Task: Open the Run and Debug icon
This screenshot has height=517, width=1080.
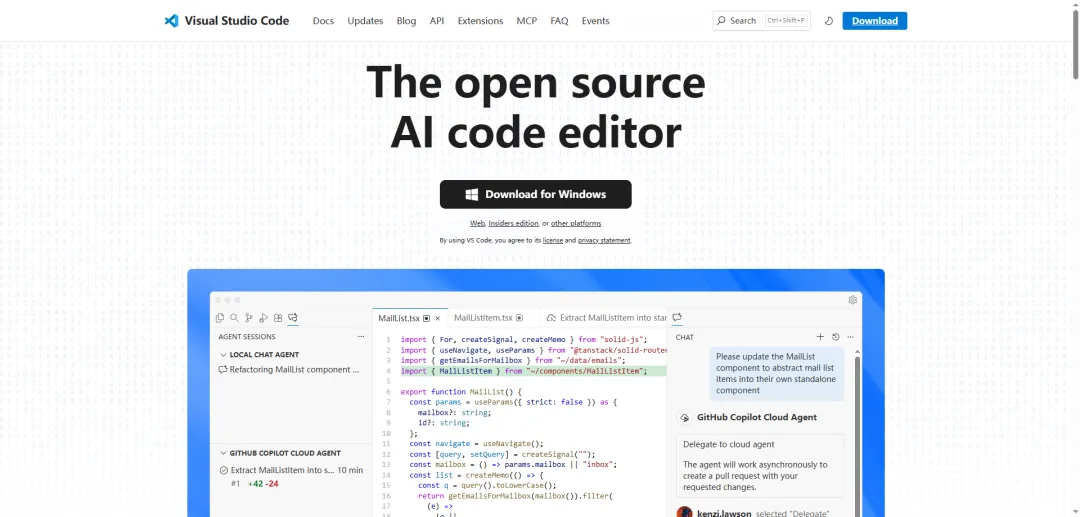Action: [263, 318]
